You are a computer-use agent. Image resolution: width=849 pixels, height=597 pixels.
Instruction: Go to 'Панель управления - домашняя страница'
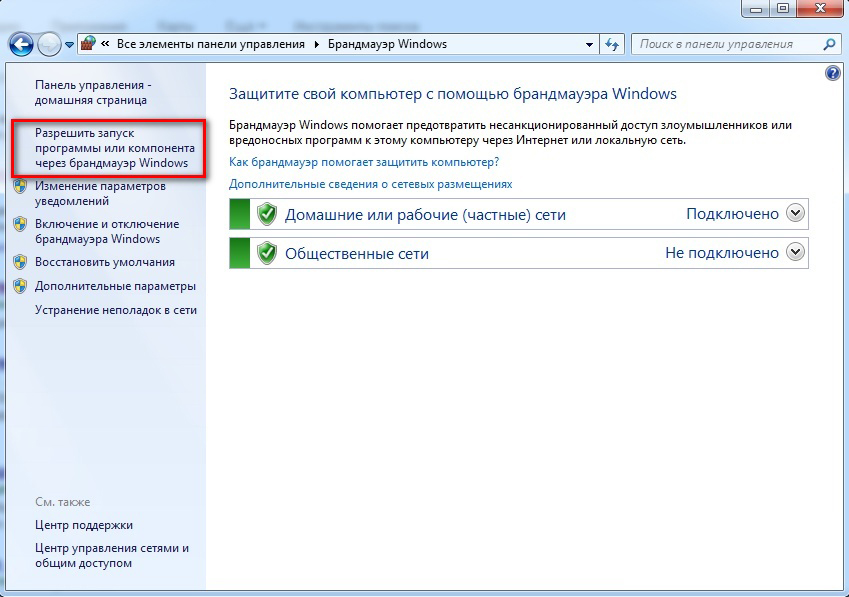coord(93,93)
